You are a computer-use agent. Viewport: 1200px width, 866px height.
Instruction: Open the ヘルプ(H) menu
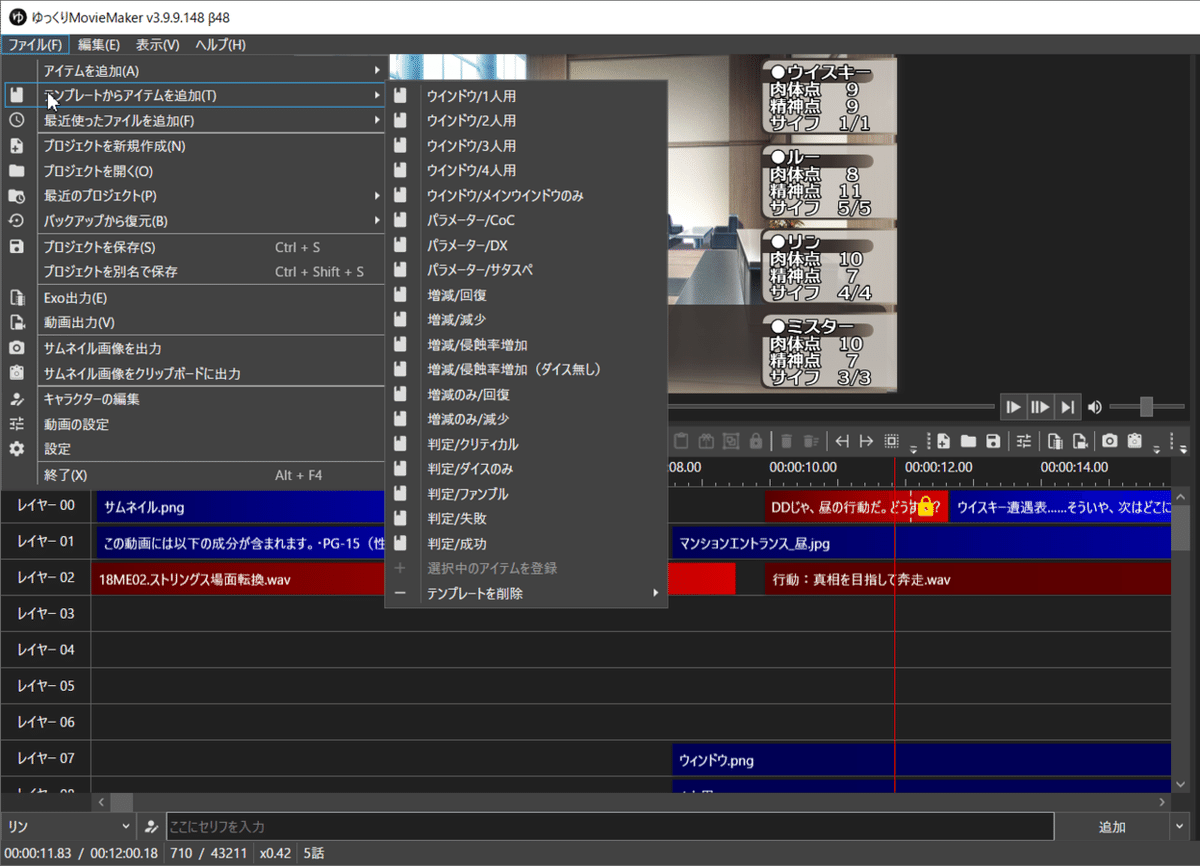point(220,45)
